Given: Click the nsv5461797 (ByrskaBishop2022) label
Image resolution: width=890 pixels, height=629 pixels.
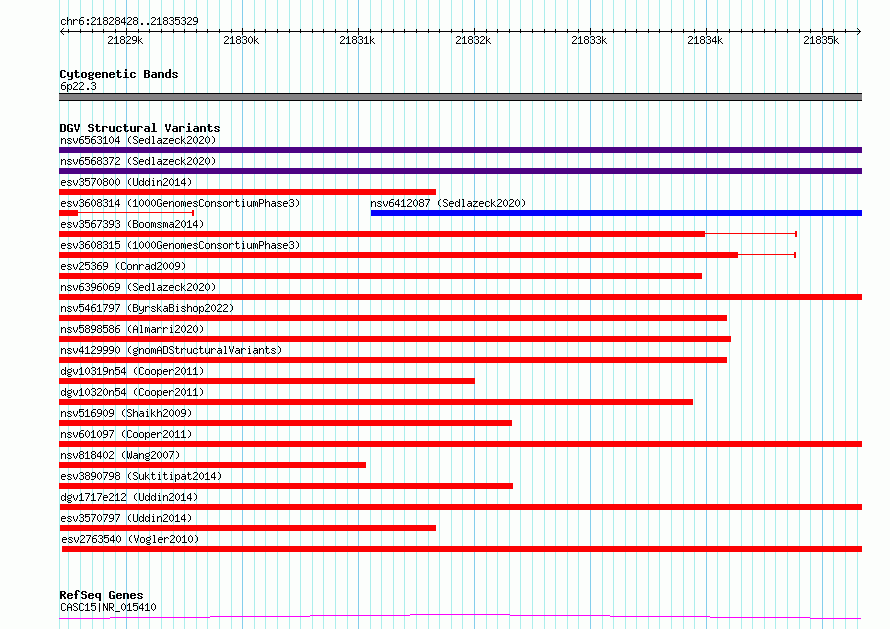Looking at the screenshot, I should click(147, 308).
